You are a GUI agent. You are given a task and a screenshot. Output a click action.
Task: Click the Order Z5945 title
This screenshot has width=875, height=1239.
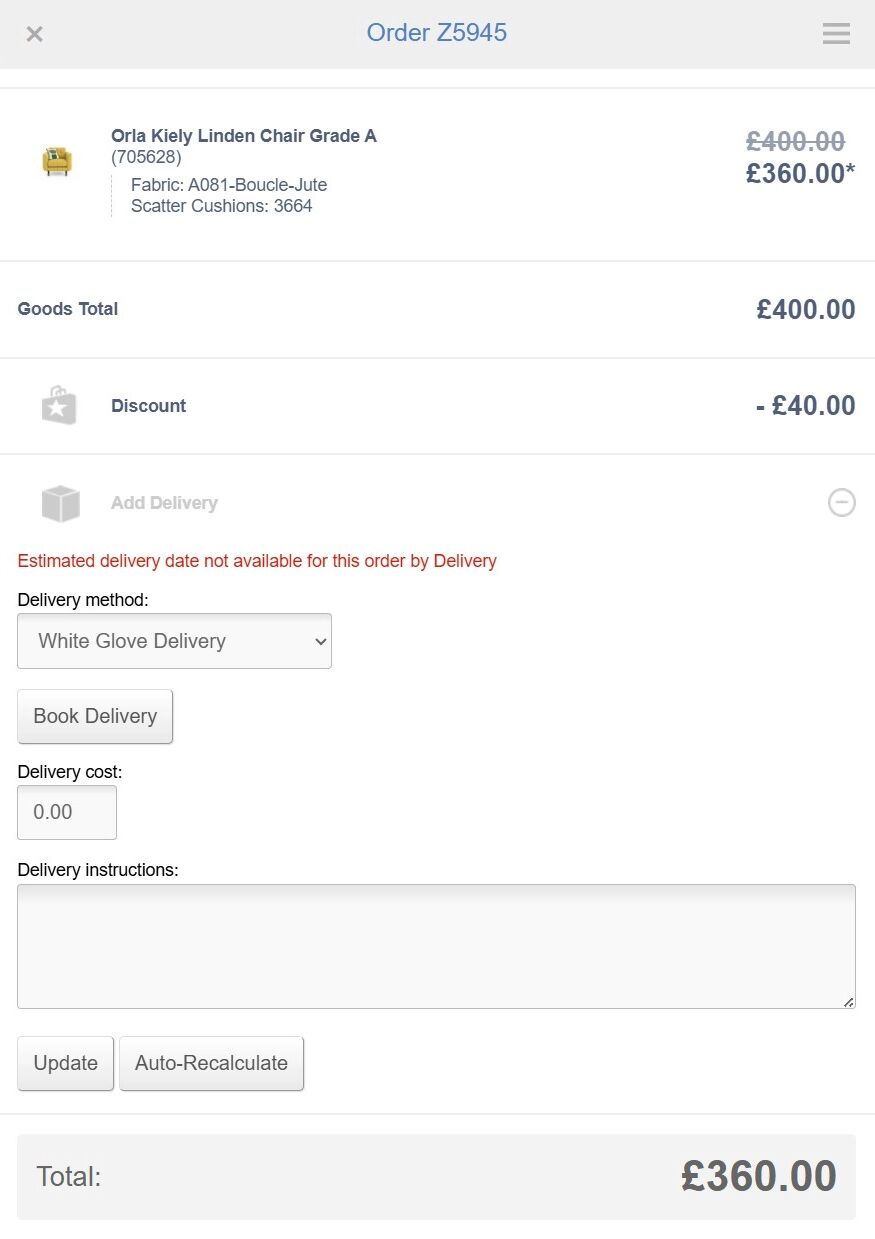(x=436, y=33)
